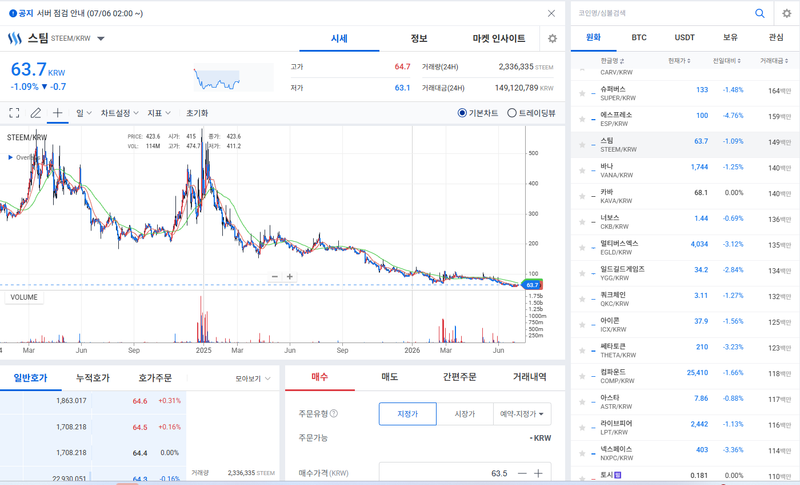This screenshot has height=485, width=800.
Task: Open the STEEM/KRW market selector dropdown
Action: [x=101, y=38]
